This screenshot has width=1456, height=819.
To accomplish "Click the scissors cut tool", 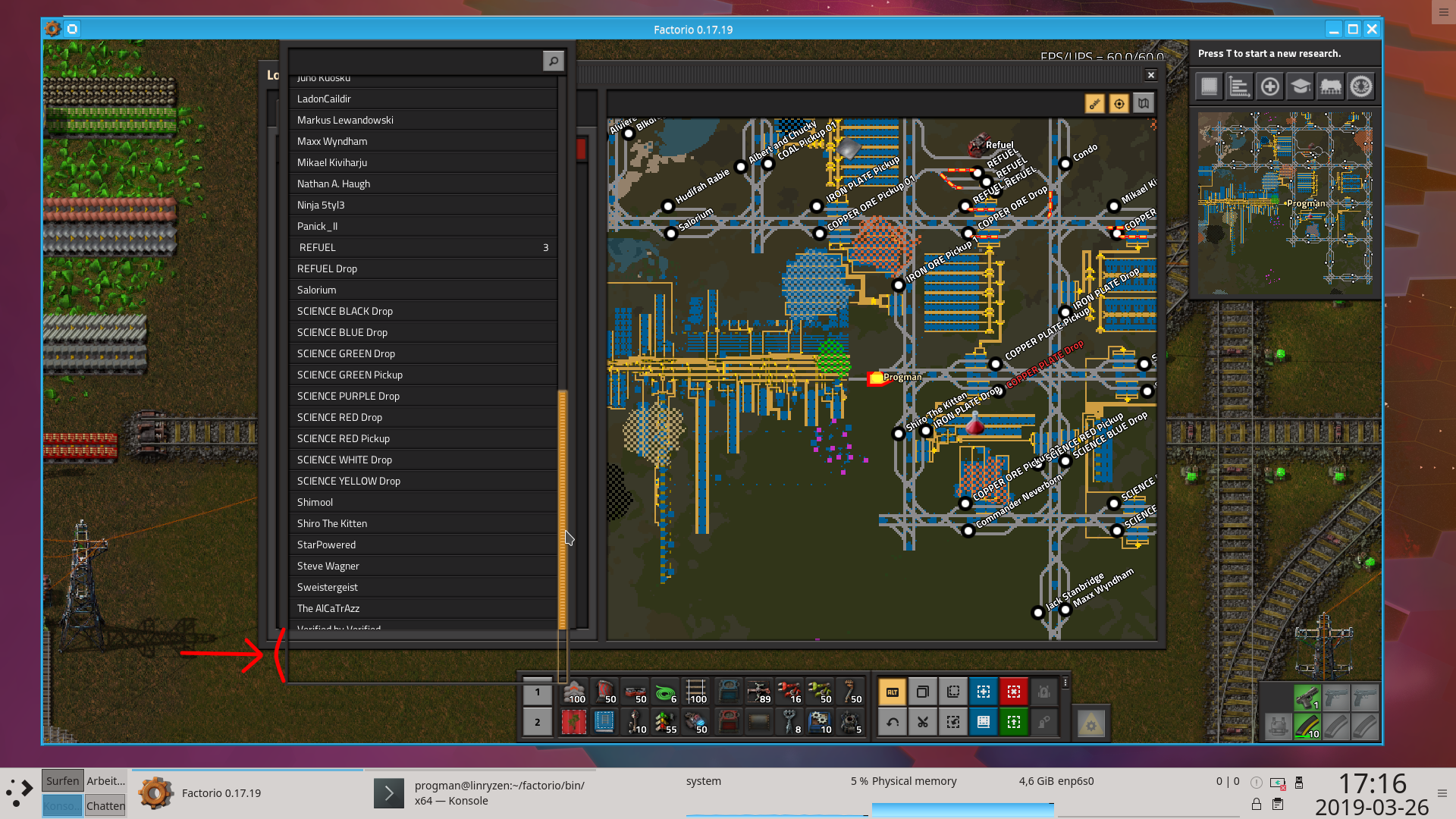I will (923, 722).
